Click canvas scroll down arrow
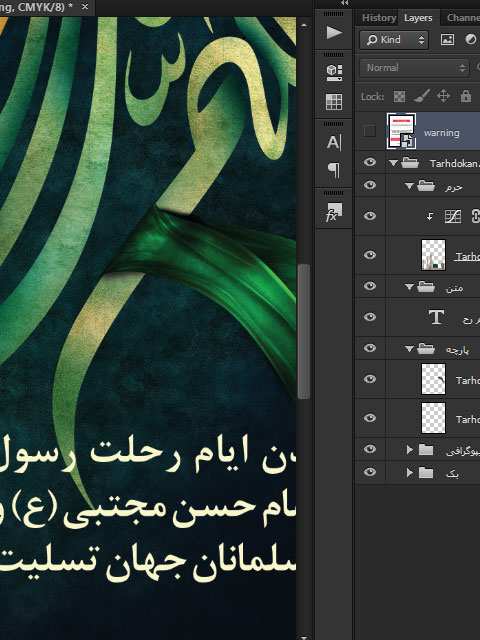Screen dimensions: 480x640 [304, 636]
